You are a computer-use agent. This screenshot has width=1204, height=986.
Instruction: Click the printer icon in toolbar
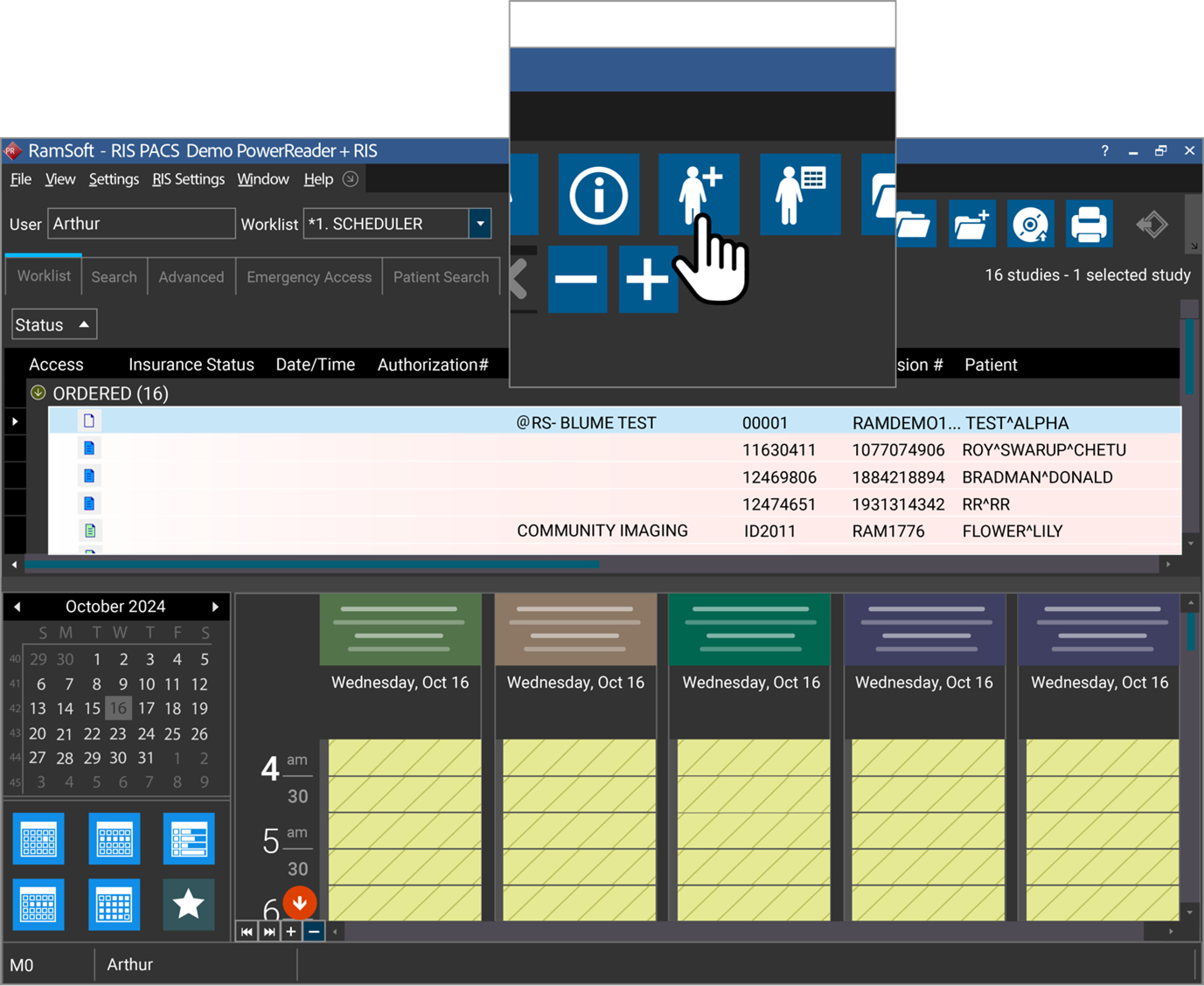tap(1089, 225)
